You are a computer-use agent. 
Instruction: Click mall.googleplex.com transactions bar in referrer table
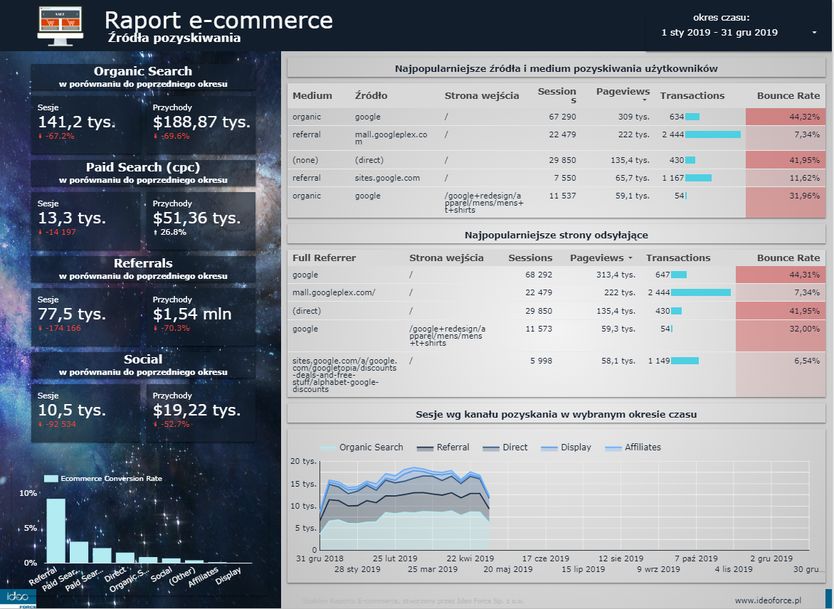[702, 292]
